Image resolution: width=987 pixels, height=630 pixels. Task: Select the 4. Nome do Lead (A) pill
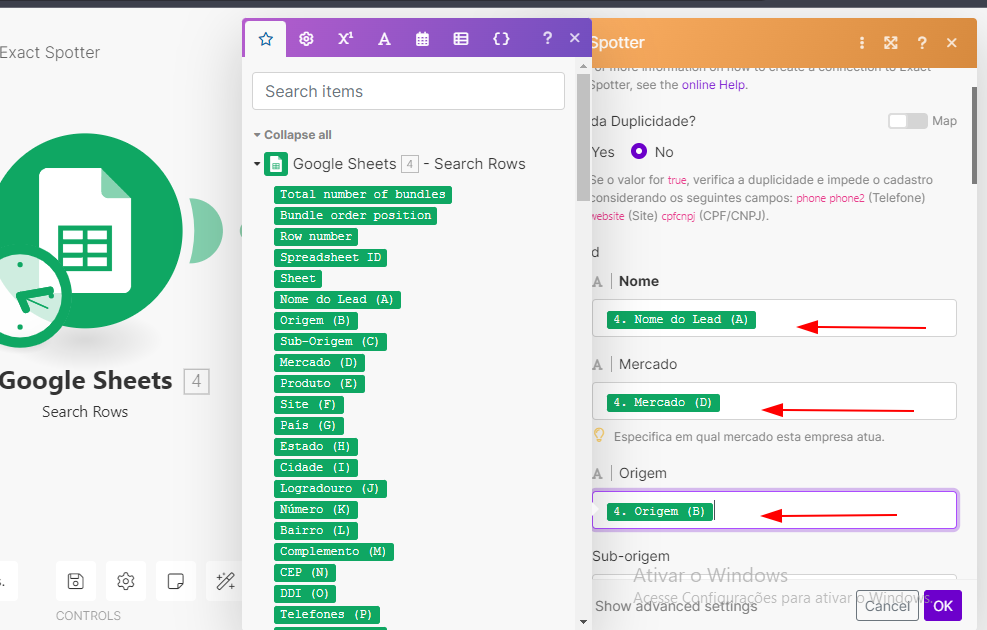click(680, 320)
